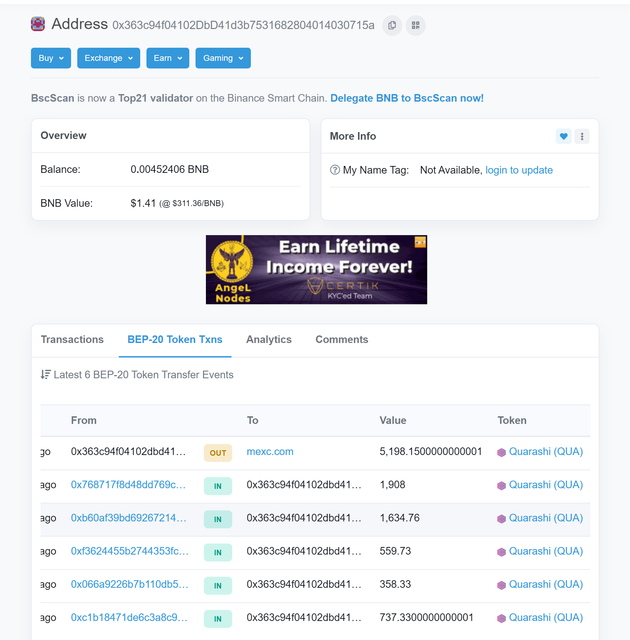Switch to the Transactions tab
Image resolution: width=630 pixels, height=640 pixels.
[72, 340]
